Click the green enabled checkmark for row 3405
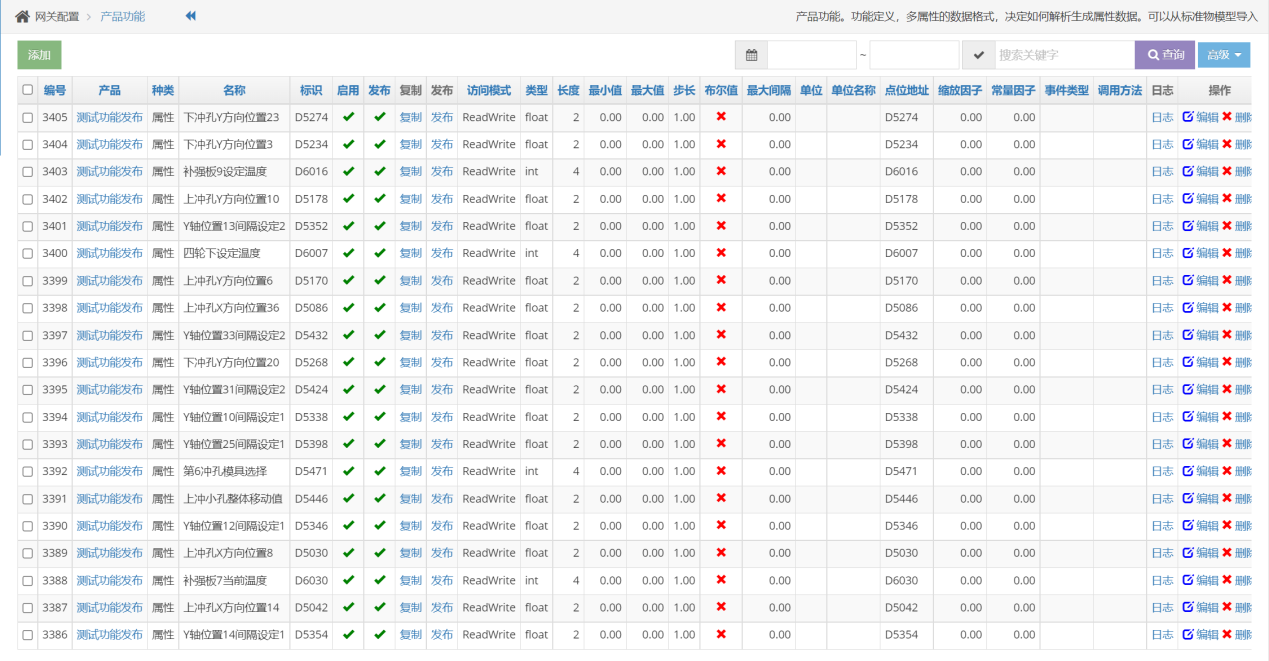This screenshot has width=1269, height=661. (x=348, y=117)
